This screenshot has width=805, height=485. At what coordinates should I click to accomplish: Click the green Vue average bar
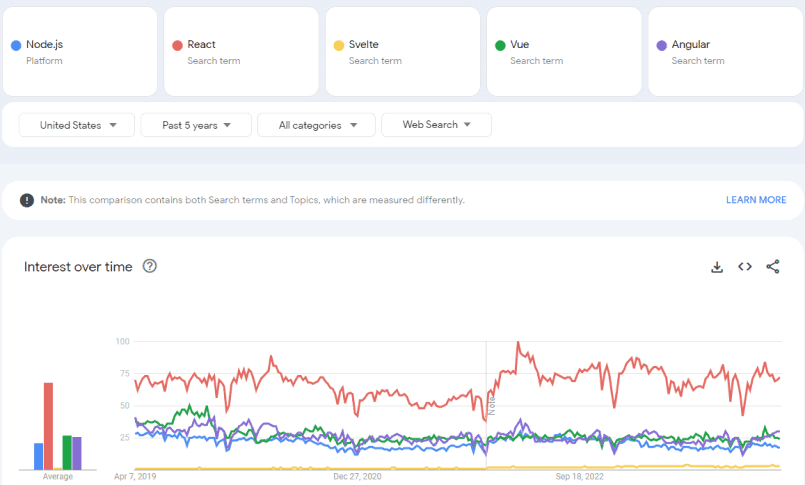[x=67, y=453]
